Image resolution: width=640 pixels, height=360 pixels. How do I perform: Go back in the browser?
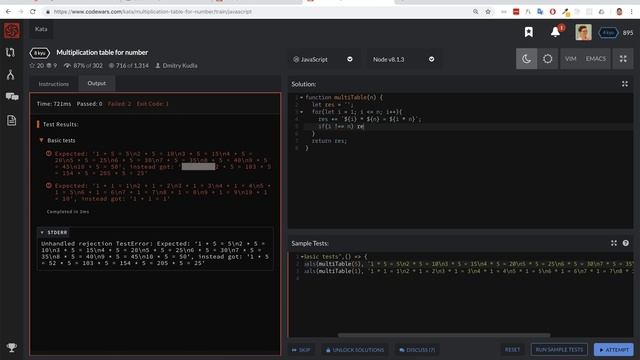tap(8, 12)
